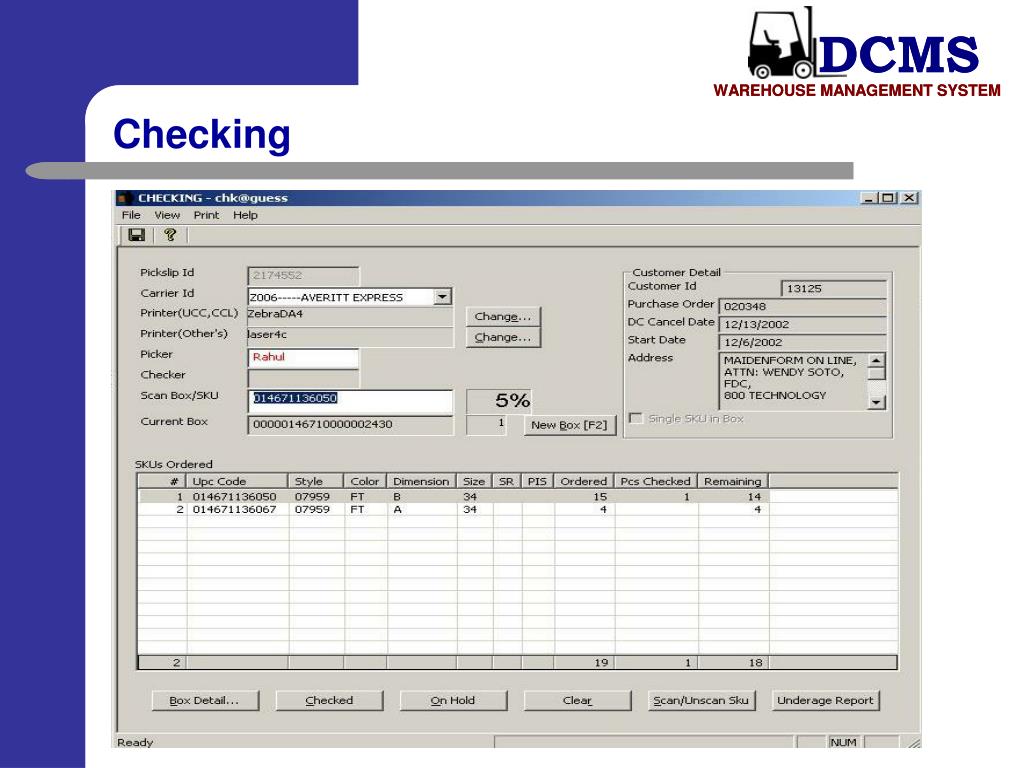The width and height of the screenshot is (1024, 768).
Task: Click the CHECKING window title bar app icon
Action: [x=125, y=198]
